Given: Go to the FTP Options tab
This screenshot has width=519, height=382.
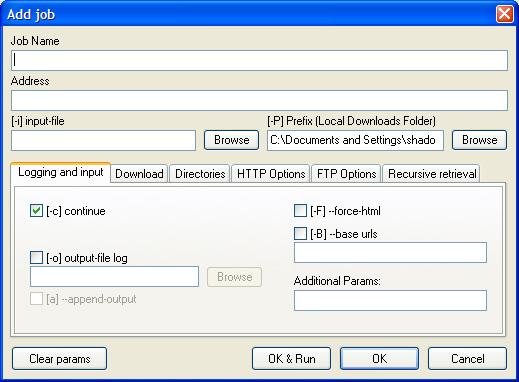Looking at the screenshot, I should [346, 174].
